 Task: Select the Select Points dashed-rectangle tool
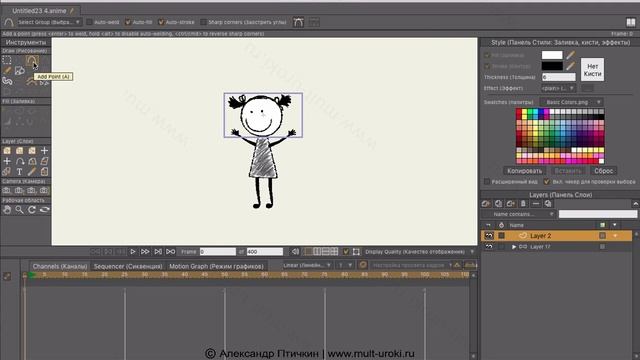tap(7, 60)
